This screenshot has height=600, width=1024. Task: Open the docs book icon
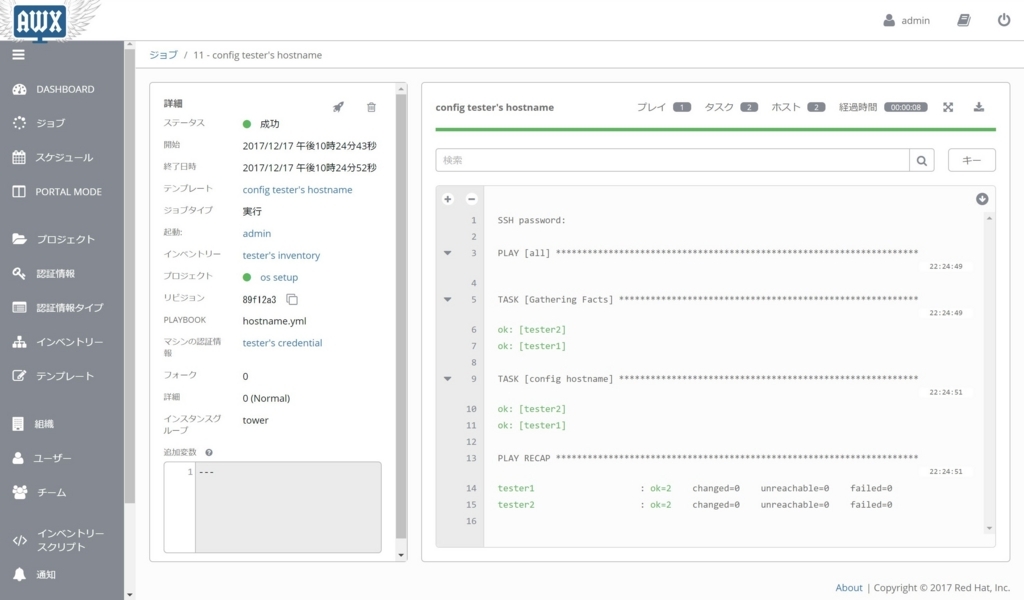(x=964, y=20)
